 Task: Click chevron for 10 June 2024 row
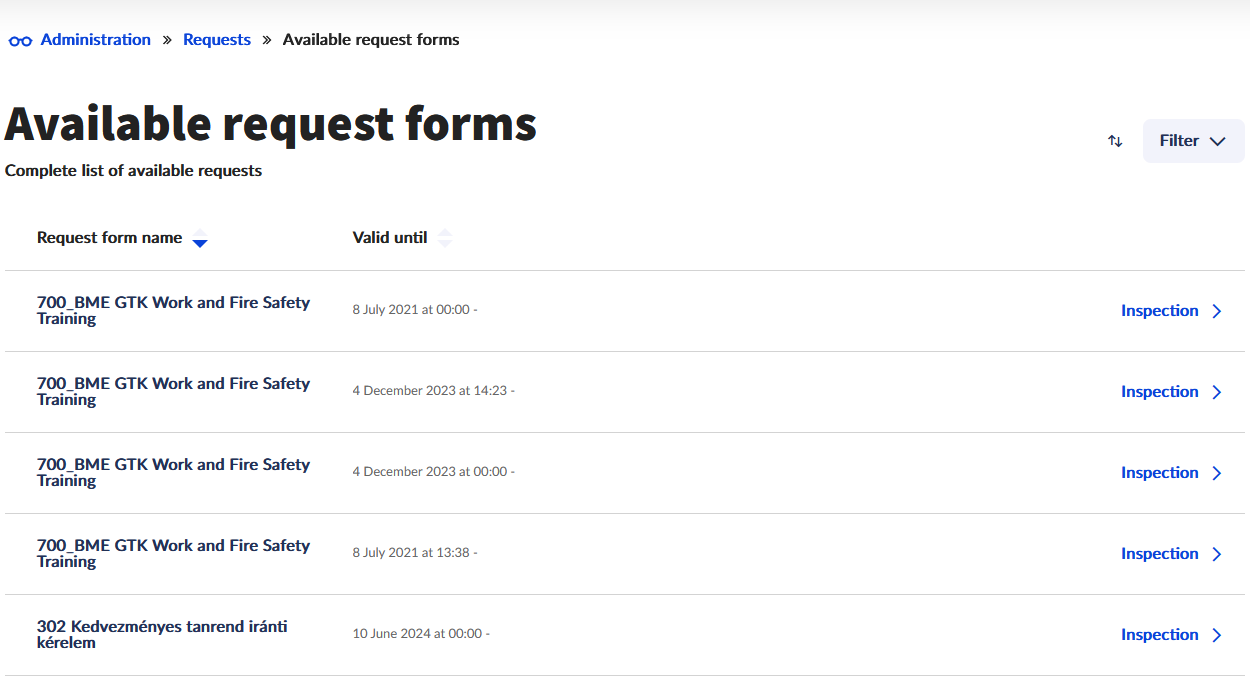[1217, 635]
